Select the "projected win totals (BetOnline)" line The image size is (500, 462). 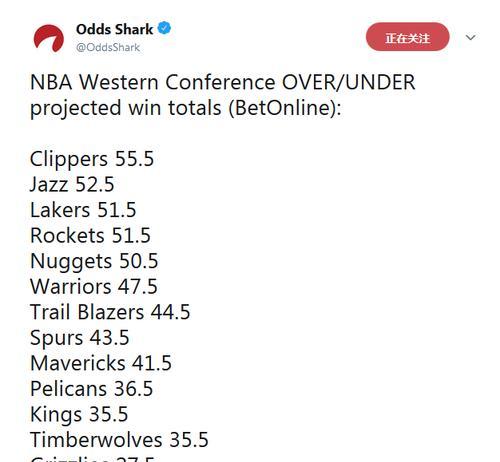(x=186, y=108)
